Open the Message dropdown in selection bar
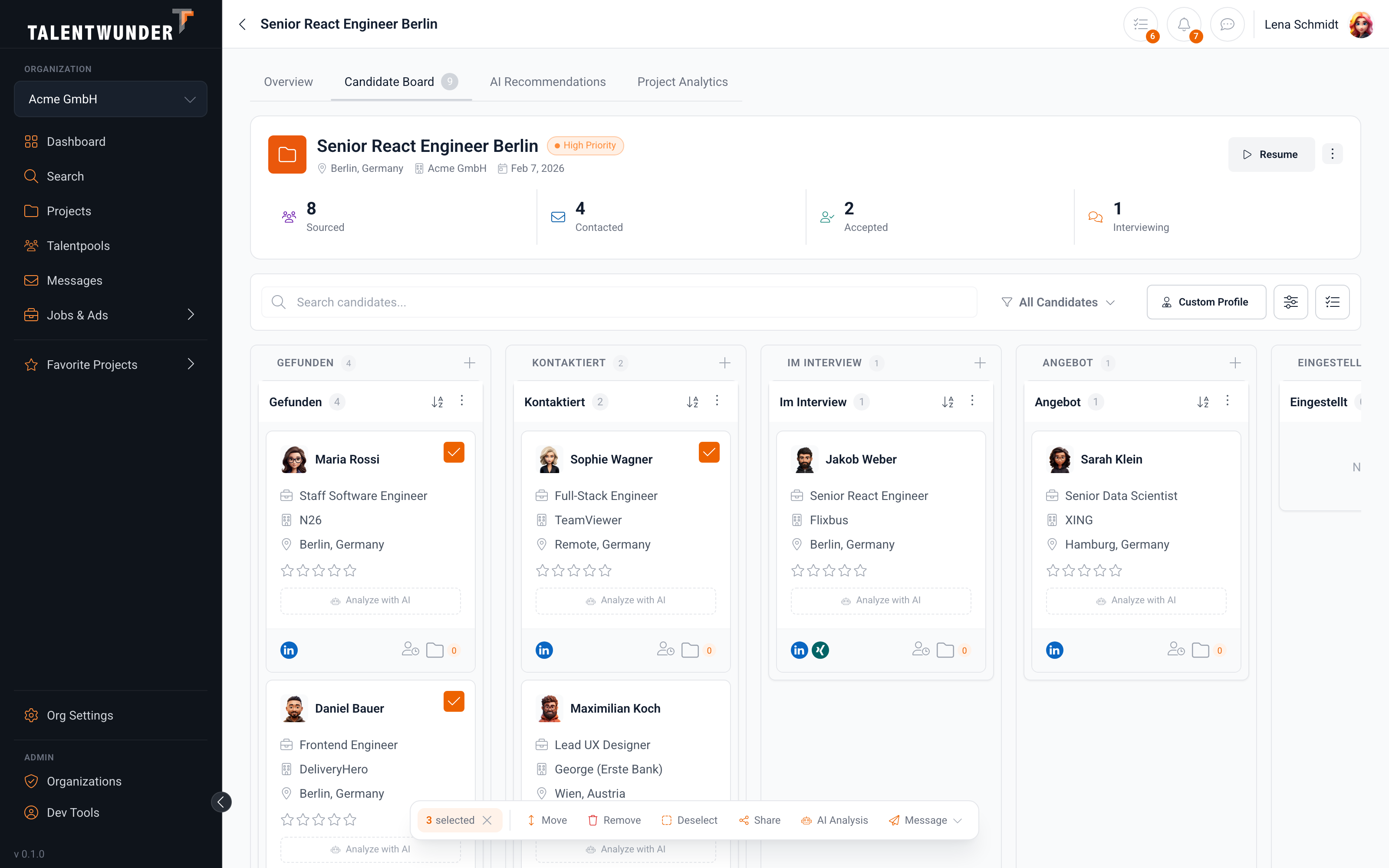Screen dimensions: 1389x868 coord(925,820)
